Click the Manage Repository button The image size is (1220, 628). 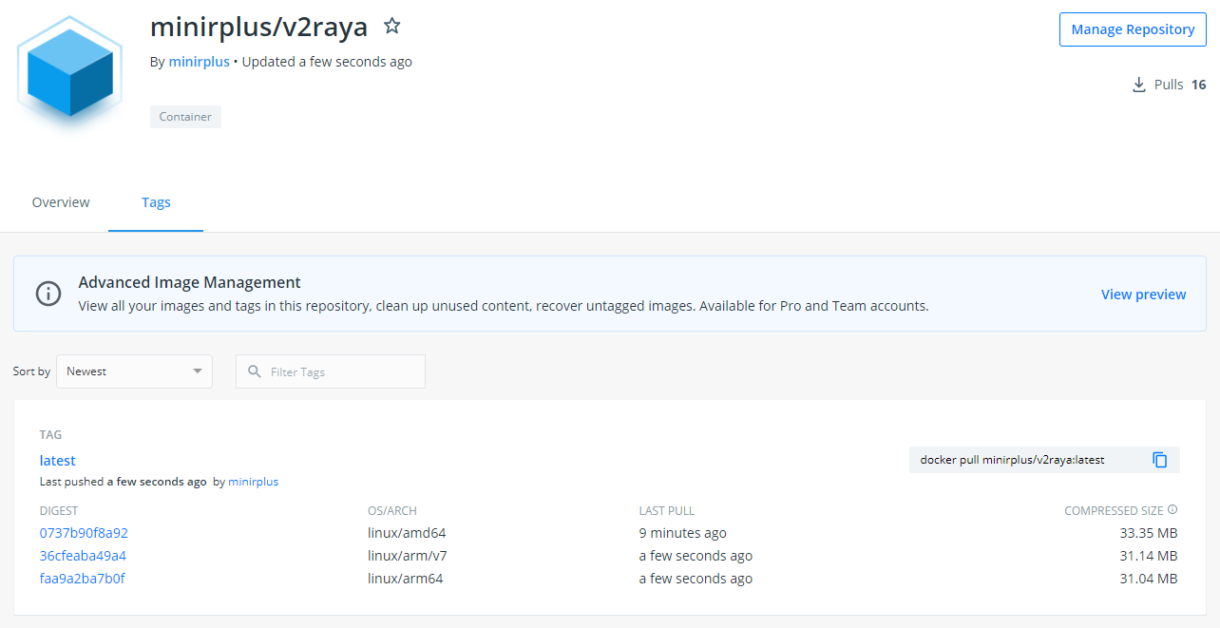point(1132,29)
